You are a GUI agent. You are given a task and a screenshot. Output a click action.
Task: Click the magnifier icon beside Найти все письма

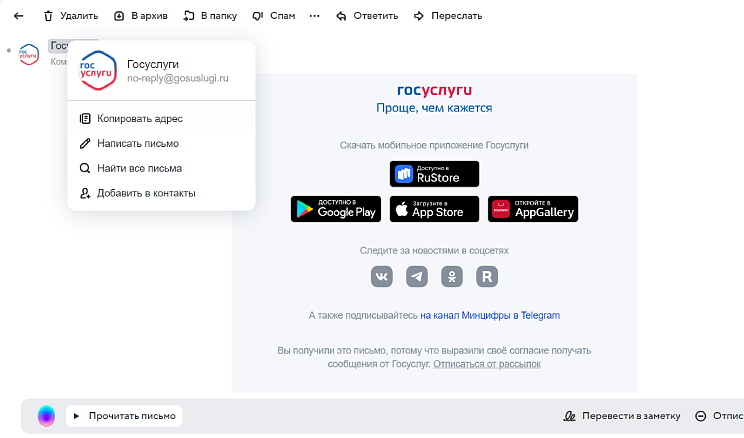(85, 168)
